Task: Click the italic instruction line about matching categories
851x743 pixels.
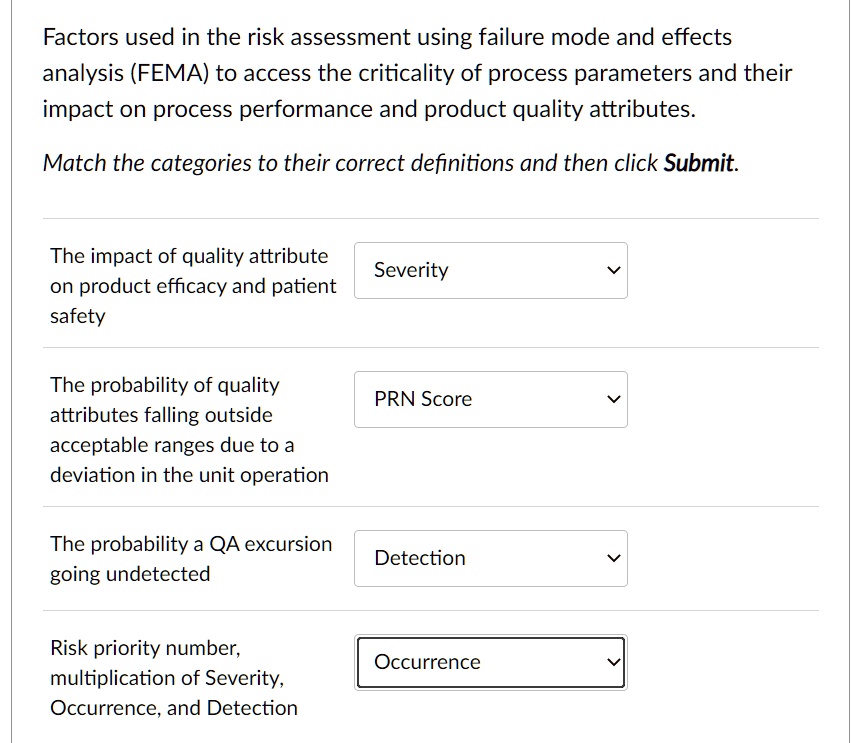Action: (x=388, y=163)
